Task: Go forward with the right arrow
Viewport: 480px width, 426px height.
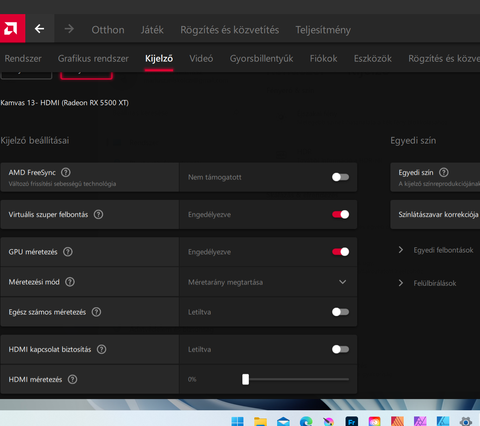Action: [69, 29]
